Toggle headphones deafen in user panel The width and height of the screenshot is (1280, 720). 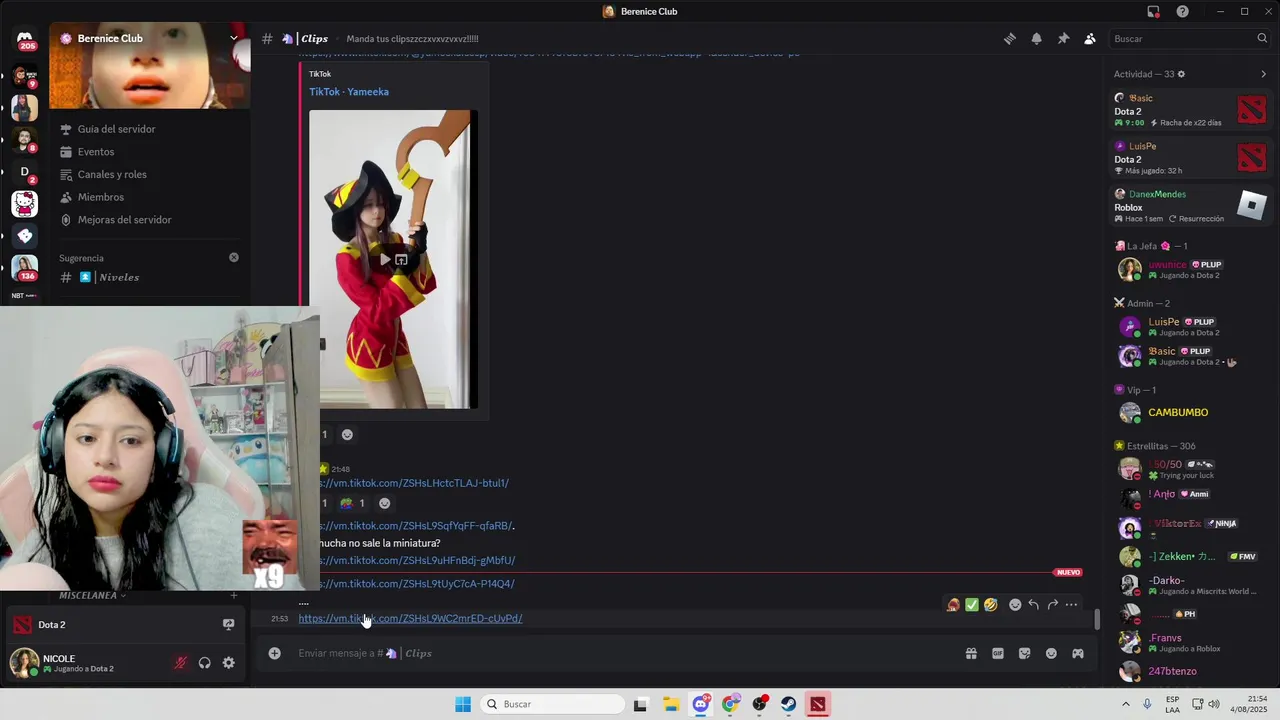click(x=205, y=663)
